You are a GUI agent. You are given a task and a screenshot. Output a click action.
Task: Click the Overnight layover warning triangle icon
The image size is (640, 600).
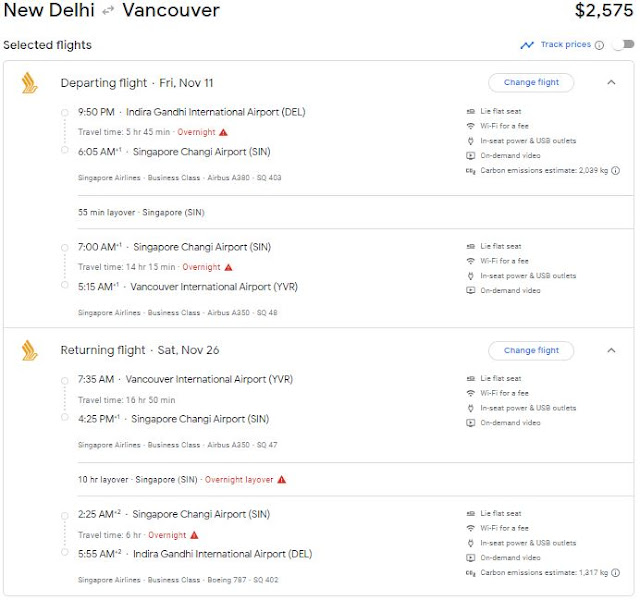(x=282, y=480)
